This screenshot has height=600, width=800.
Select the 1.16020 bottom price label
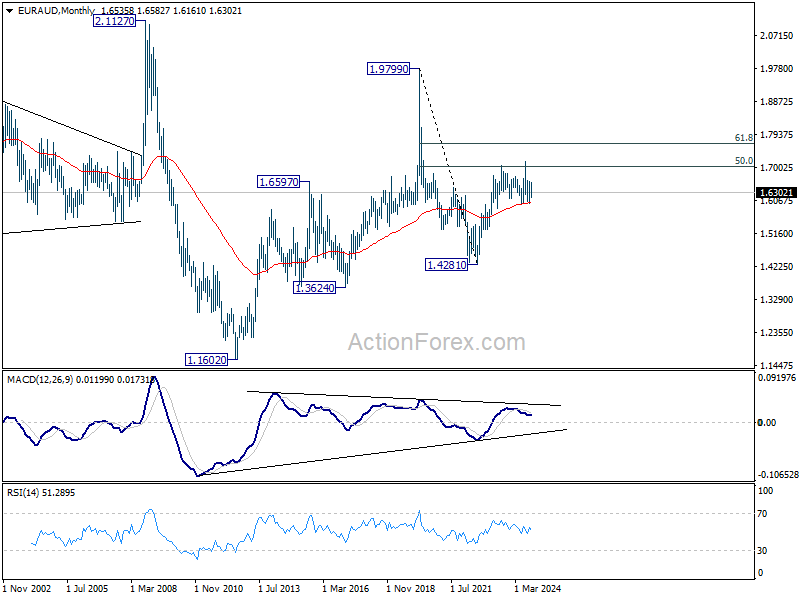point(207,360)
